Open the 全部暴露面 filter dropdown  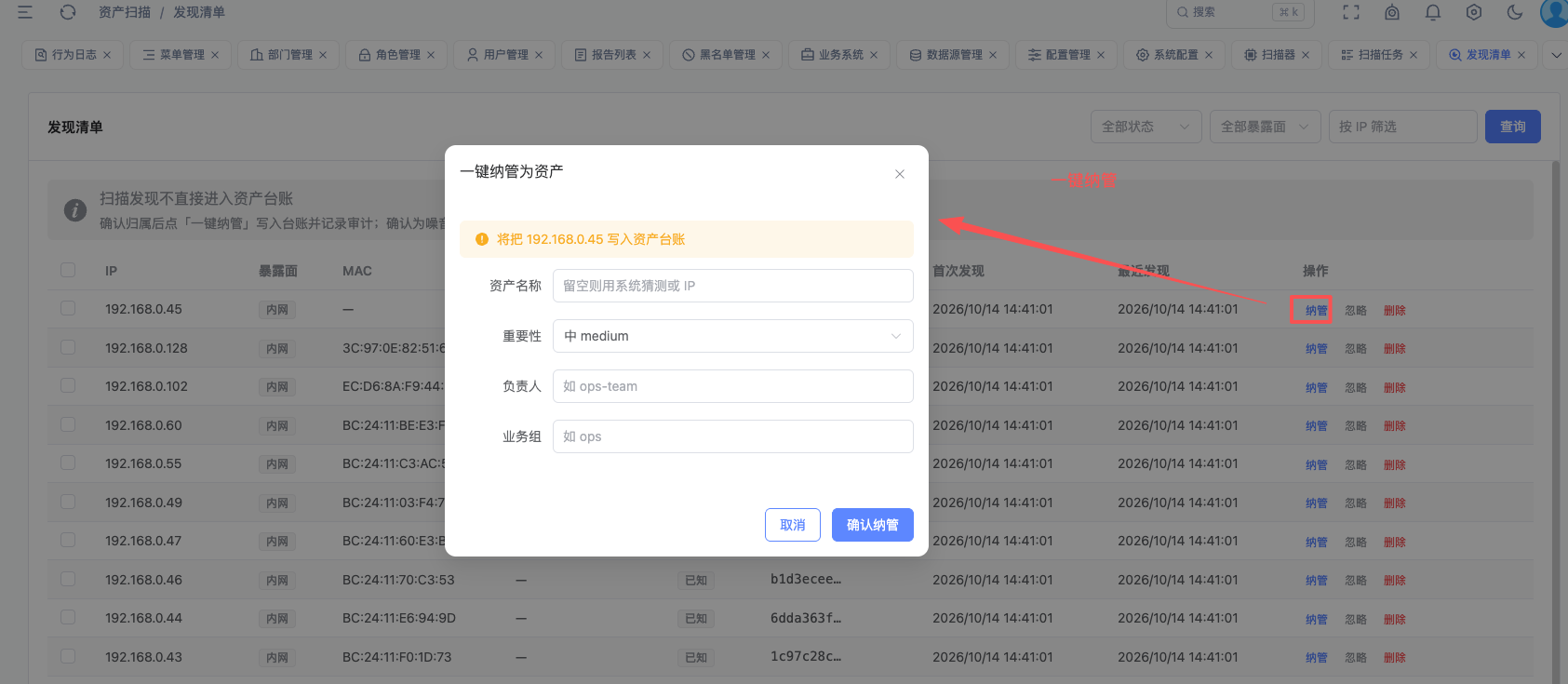[x=1266, y=127]
